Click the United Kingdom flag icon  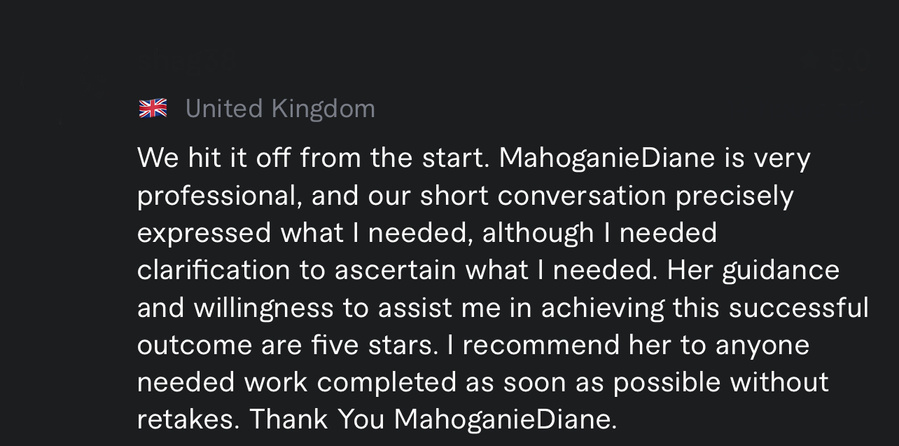[x=153, y=109]
